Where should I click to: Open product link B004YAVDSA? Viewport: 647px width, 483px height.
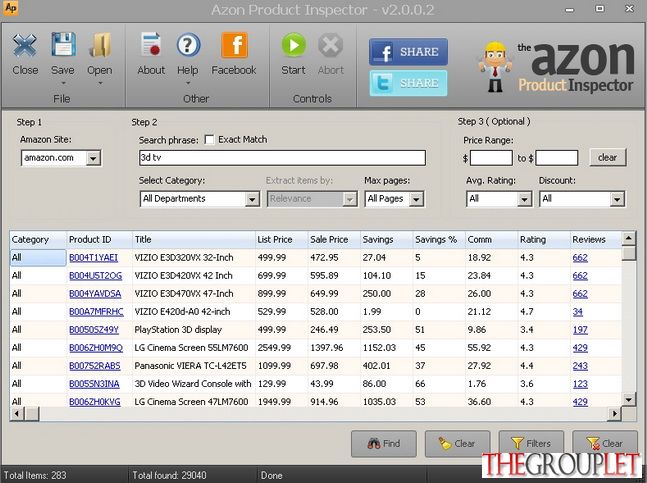point(95,294)
